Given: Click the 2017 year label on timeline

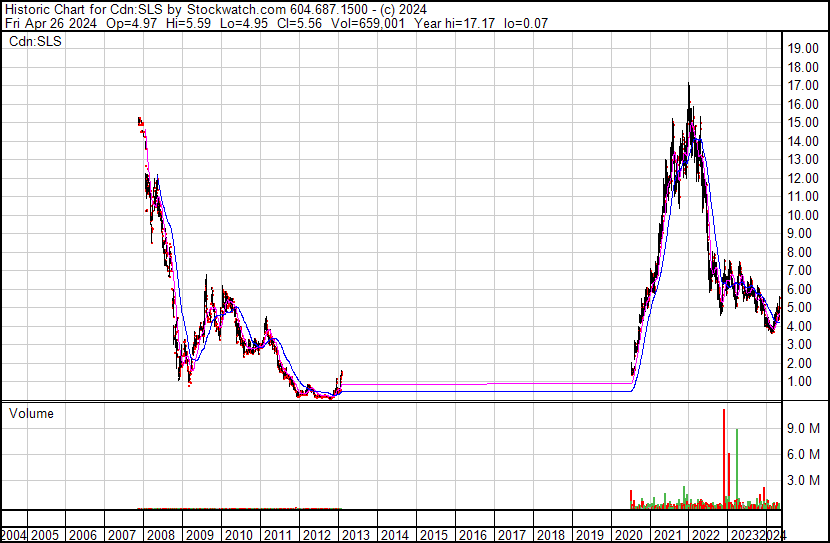Looking at the screenshot, I should click(512, 535).
